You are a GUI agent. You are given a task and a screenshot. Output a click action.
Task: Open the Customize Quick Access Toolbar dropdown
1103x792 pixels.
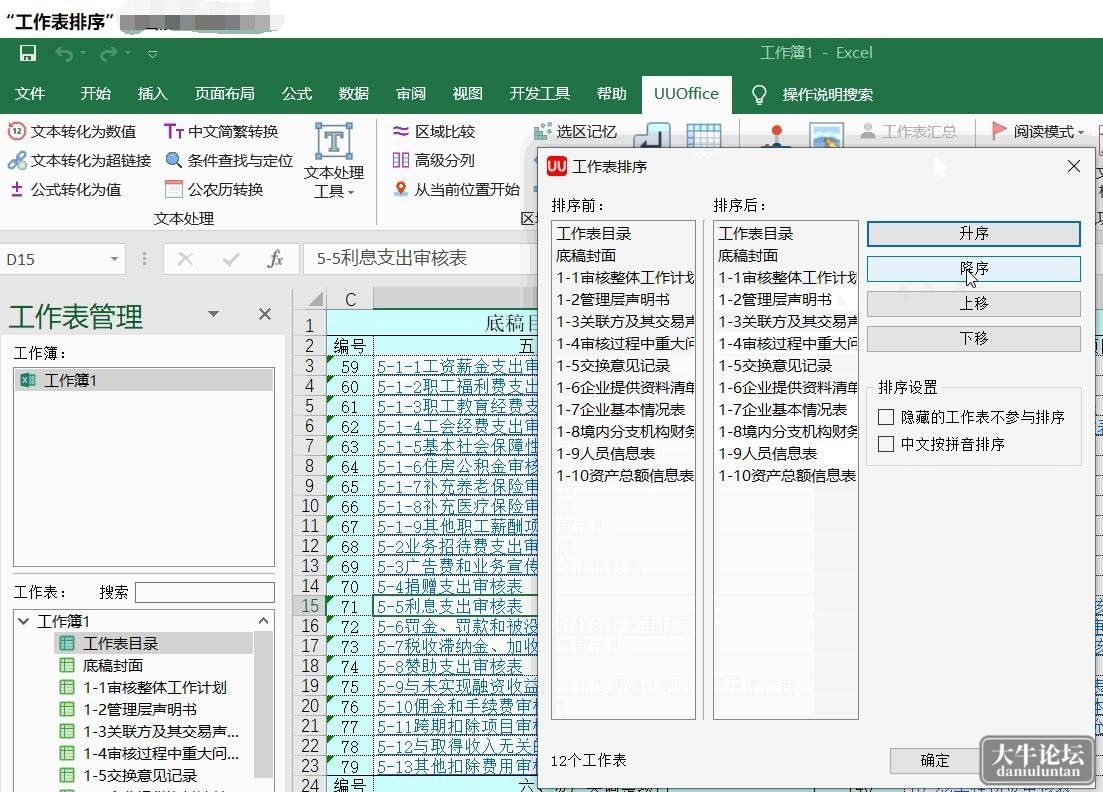click(x=153, y=53)
